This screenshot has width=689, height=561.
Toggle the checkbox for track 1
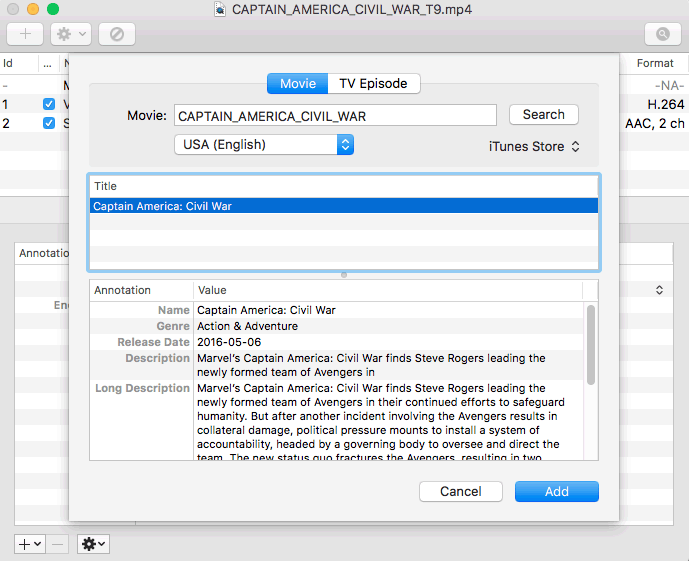pos(49,104)
